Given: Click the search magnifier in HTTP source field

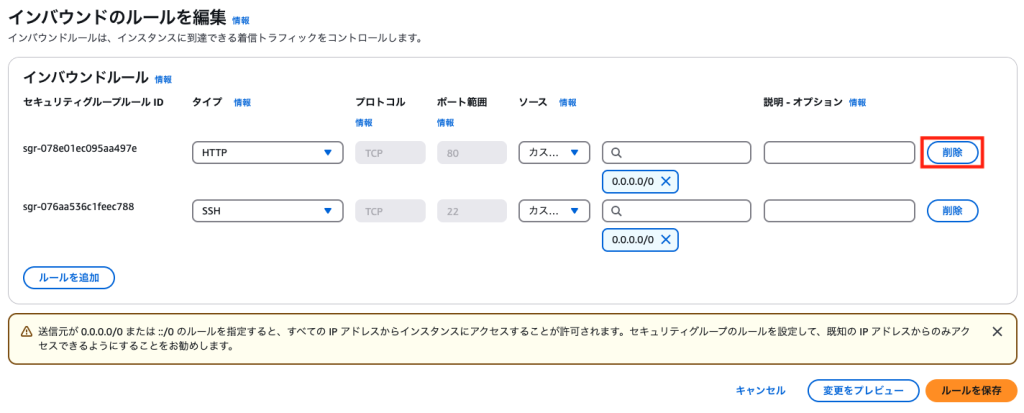Looking at the screenshot, I should pos(616,153).
